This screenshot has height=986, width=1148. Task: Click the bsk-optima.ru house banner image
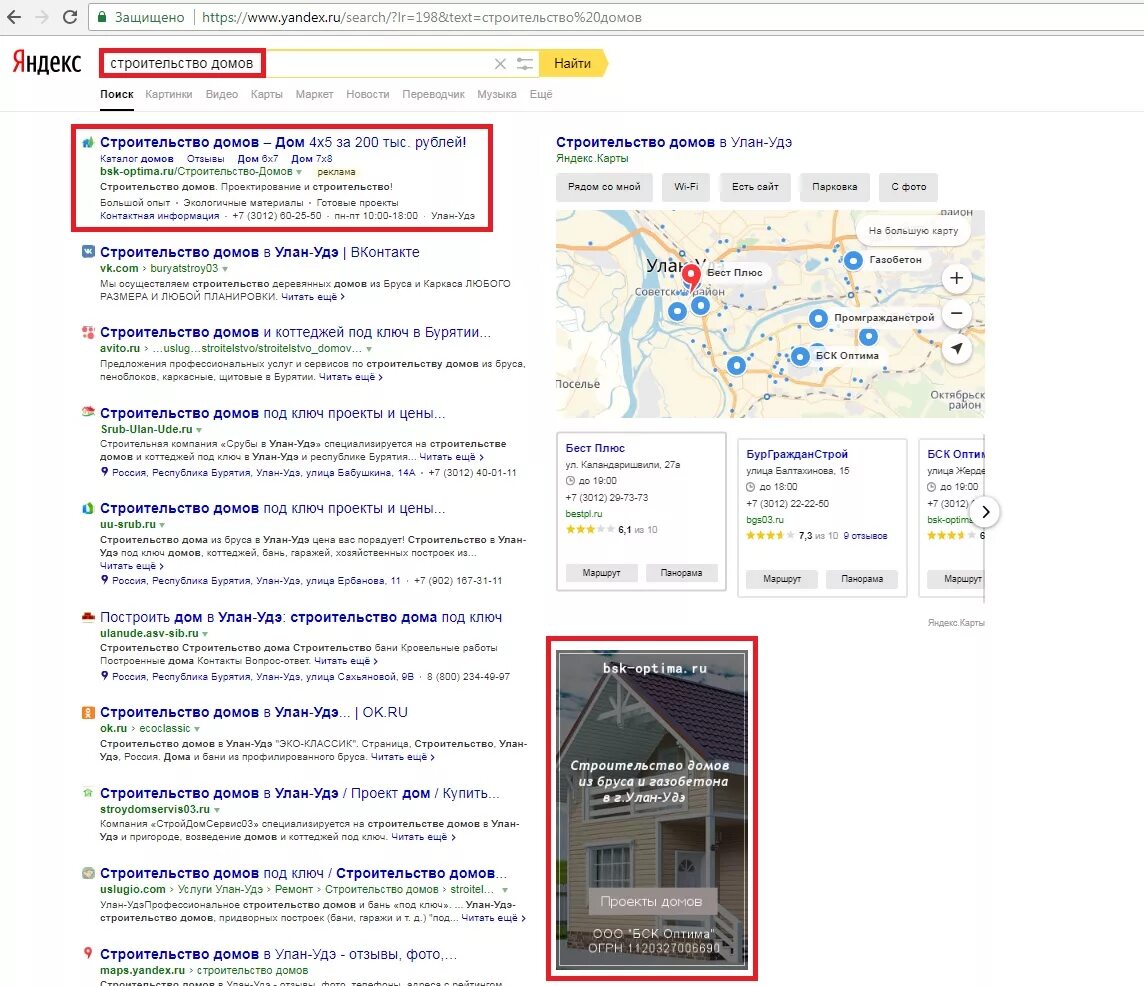click(x=652, y=809)
